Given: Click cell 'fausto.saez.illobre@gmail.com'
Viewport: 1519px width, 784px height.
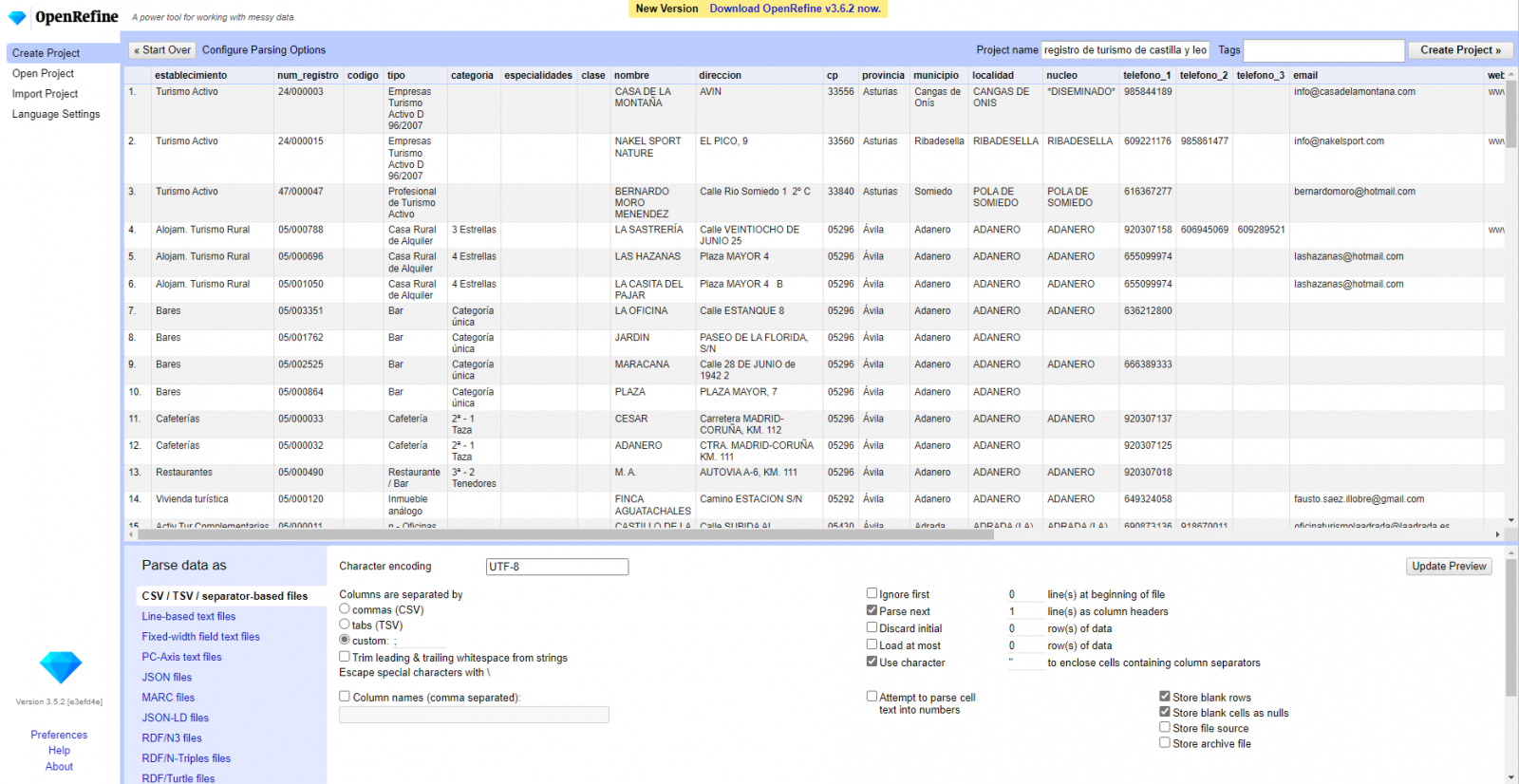Looking at the screenshot, I should (1359, 499).
